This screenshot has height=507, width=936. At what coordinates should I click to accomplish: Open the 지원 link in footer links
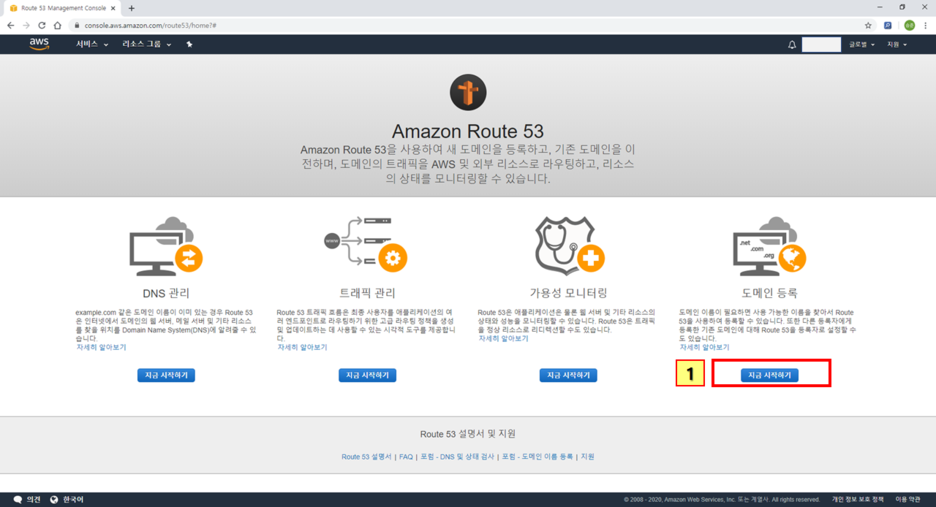click(587, 457)
